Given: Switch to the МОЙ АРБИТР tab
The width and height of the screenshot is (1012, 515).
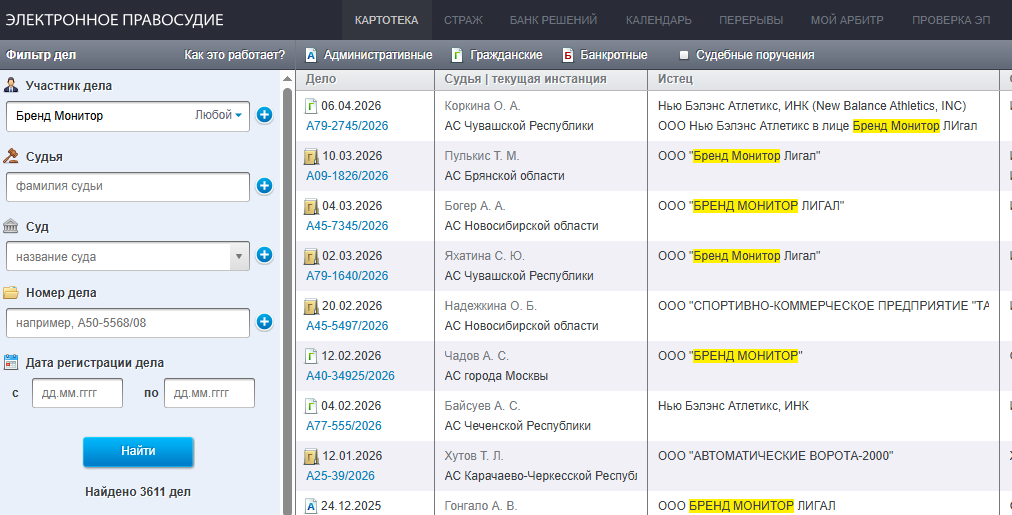Looking at the screenshot, I should pyautogui.click(x=847, y=20).
